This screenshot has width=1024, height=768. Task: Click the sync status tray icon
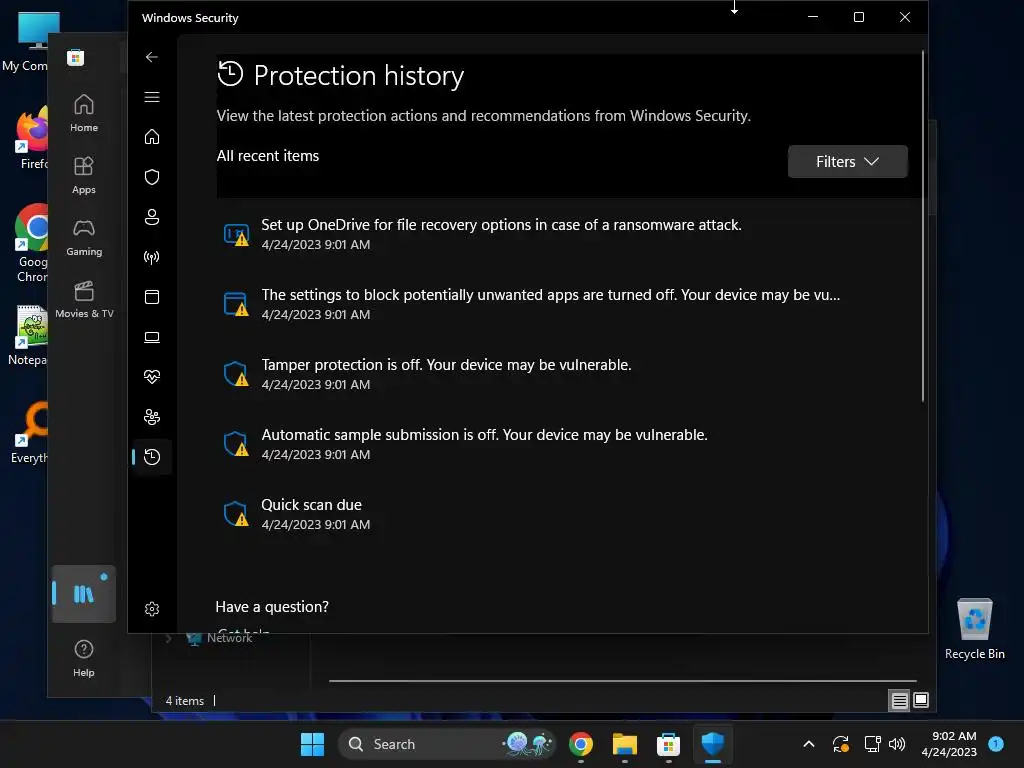pyautogui.click(x=841, y=744)
